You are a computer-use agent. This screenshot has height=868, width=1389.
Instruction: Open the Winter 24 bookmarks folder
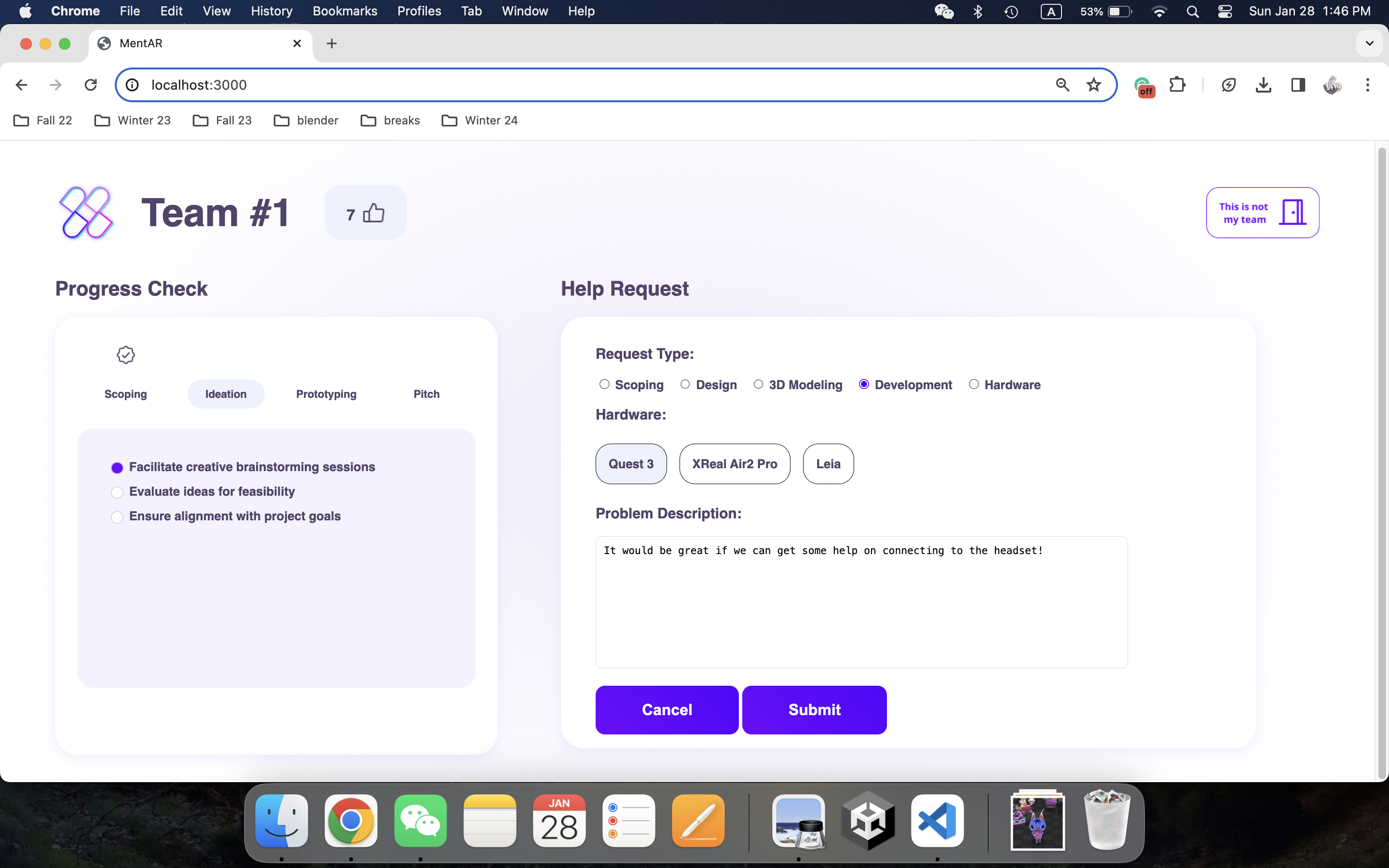[x=480, y=121]
